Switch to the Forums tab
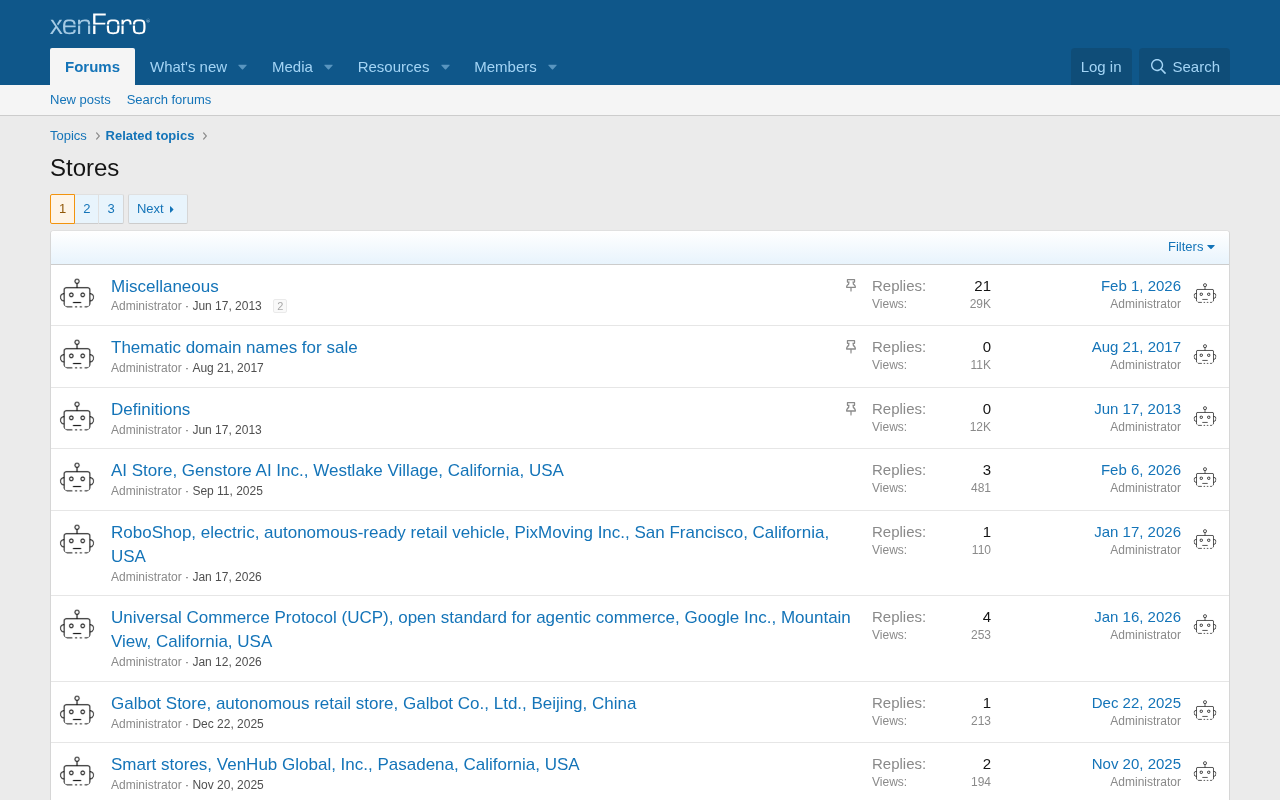Image resolution: width=1280 pixels, height=800 pixels. (x=92, y=67)
